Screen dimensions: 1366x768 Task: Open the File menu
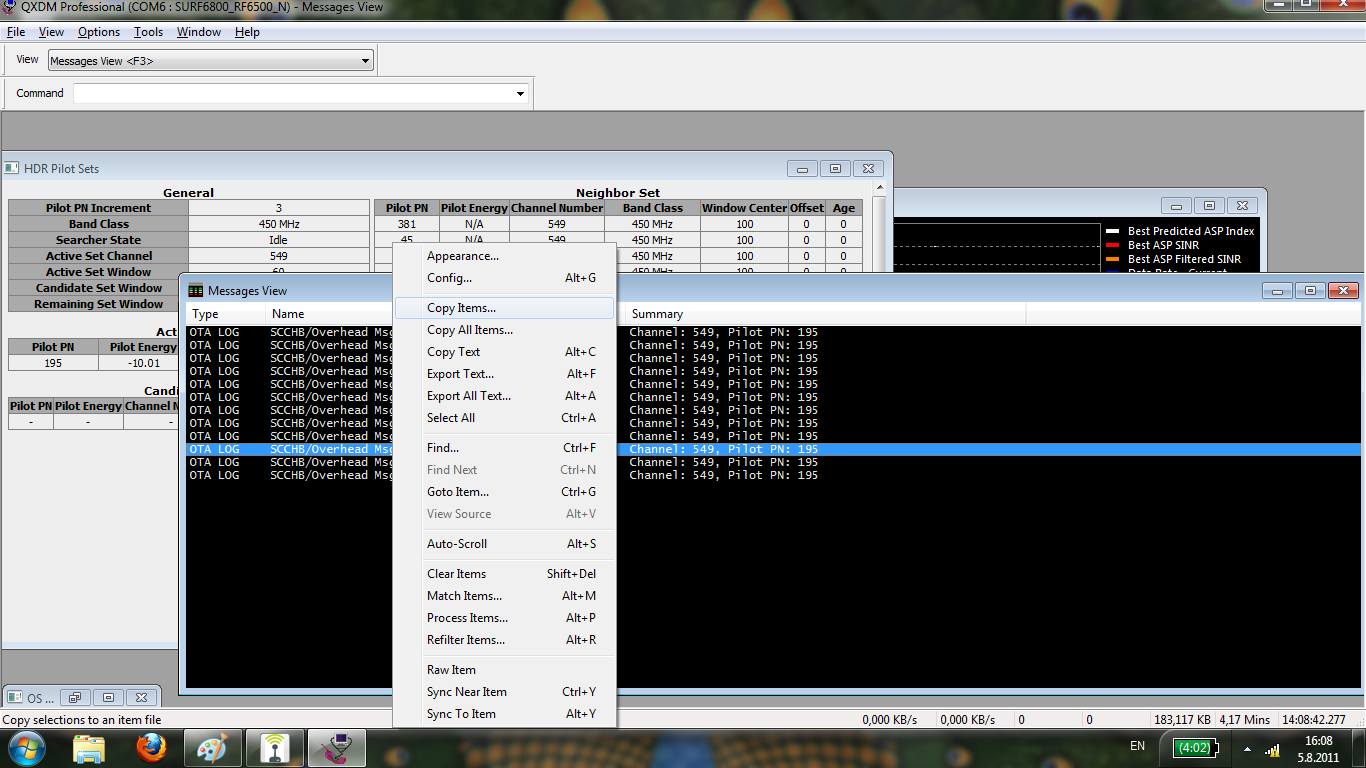pos(15,32)
